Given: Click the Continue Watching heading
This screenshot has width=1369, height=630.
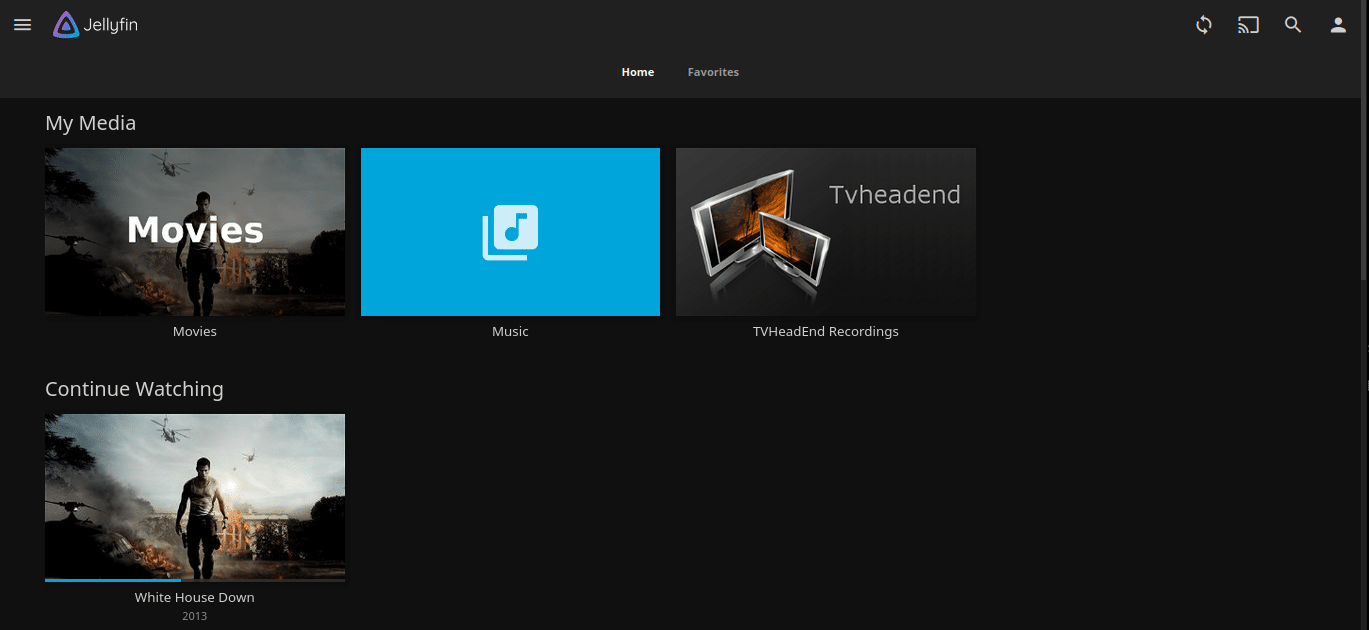Looking at the screenshot, I should [134, 389].
